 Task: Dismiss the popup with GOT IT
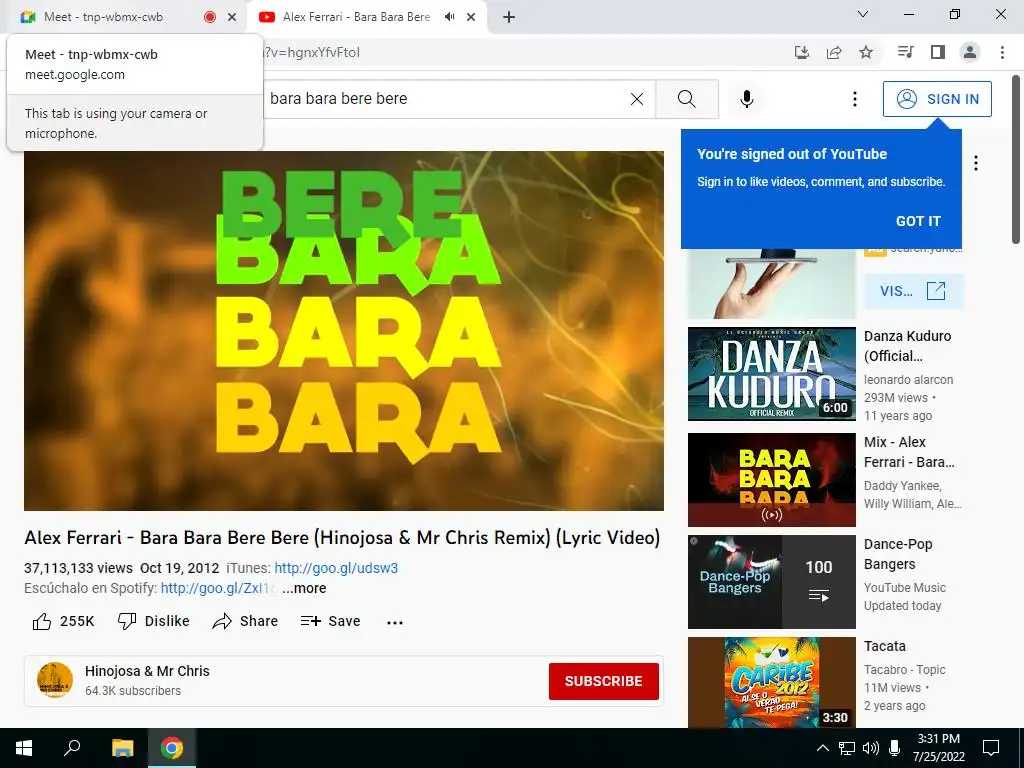click(918, 221)
